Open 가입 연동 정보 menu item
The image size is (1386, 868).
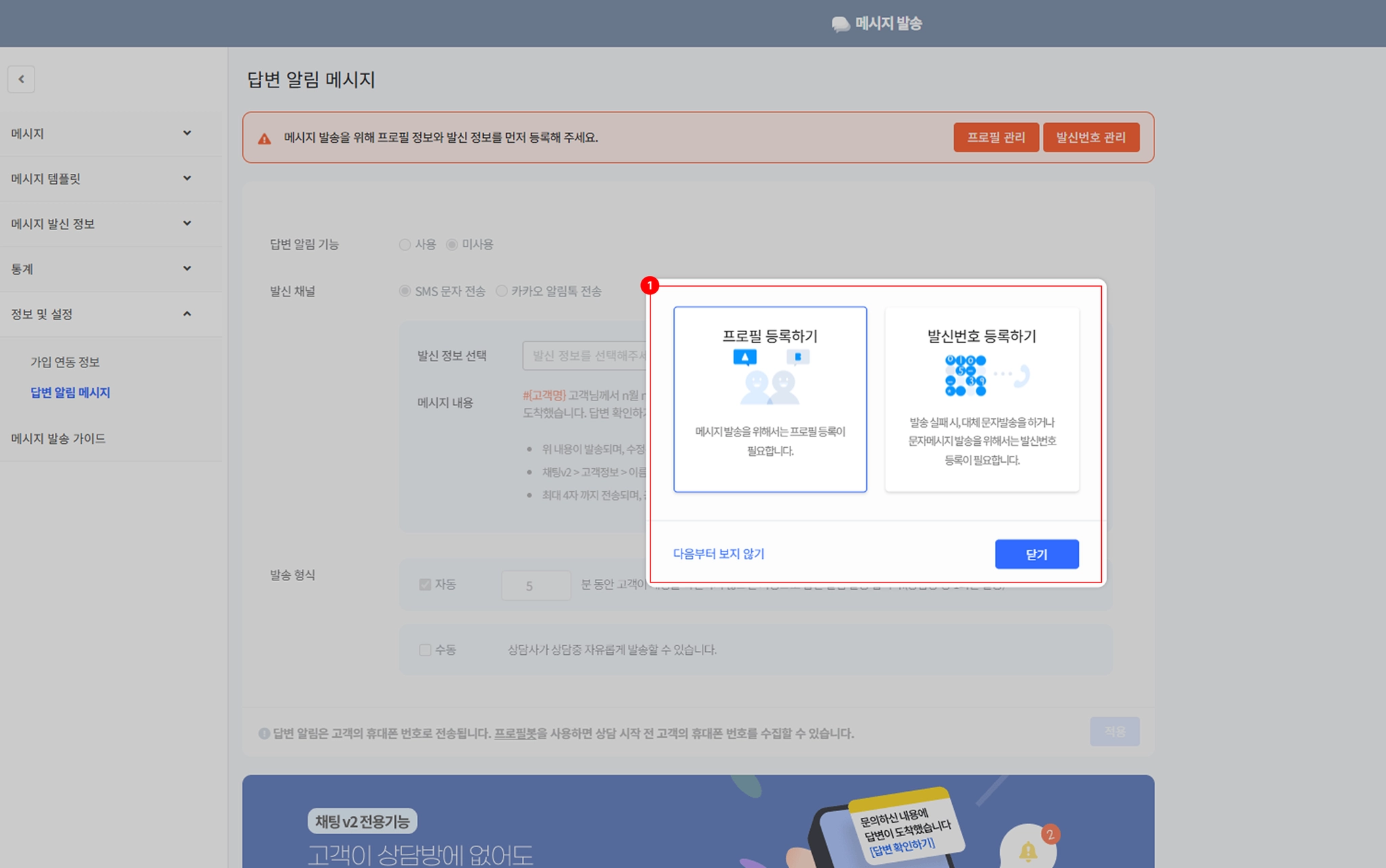coord(65,362)
